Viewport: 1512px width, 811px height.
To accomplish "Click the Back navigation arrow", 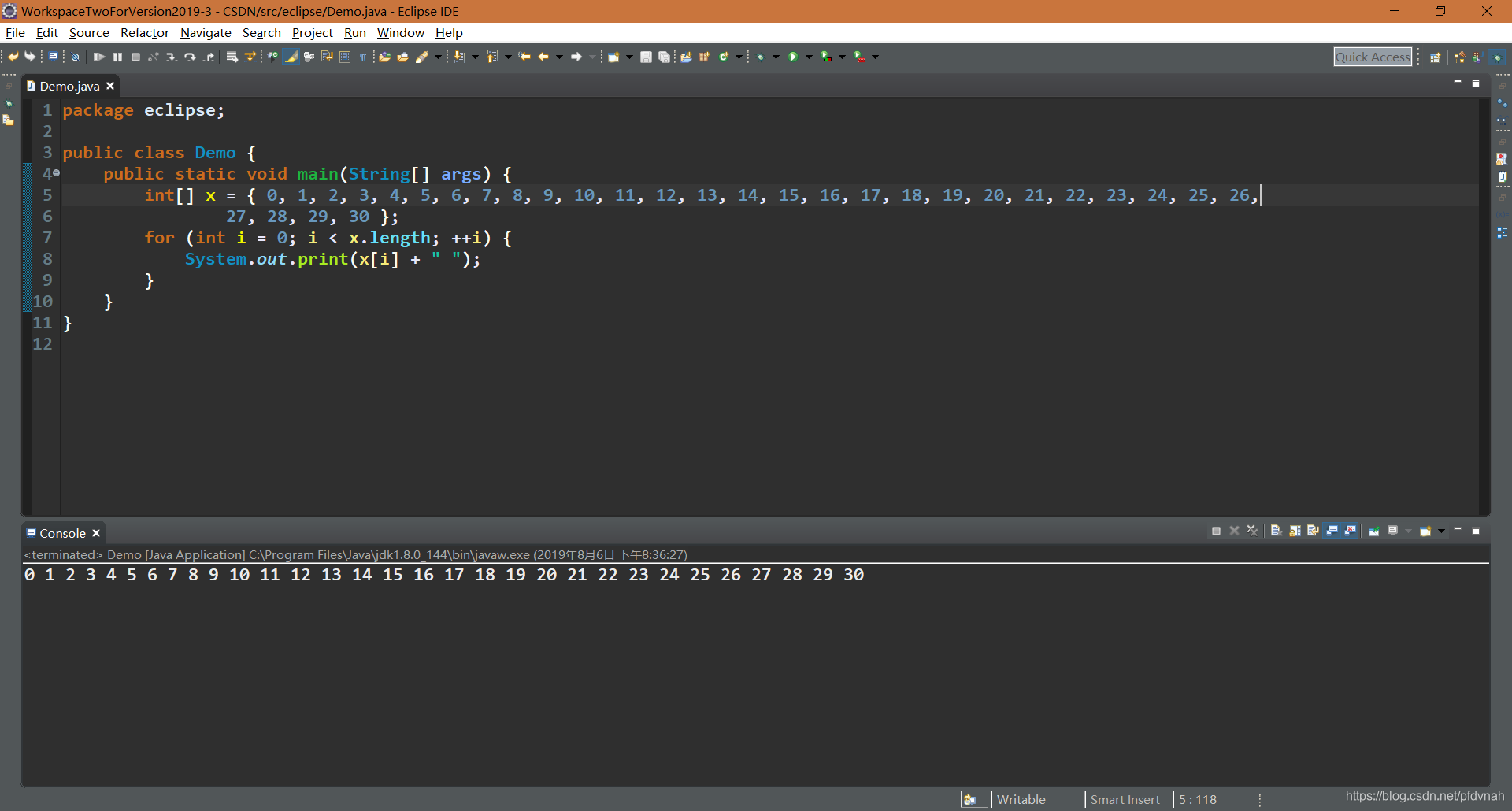I will [x=543, y=57].
